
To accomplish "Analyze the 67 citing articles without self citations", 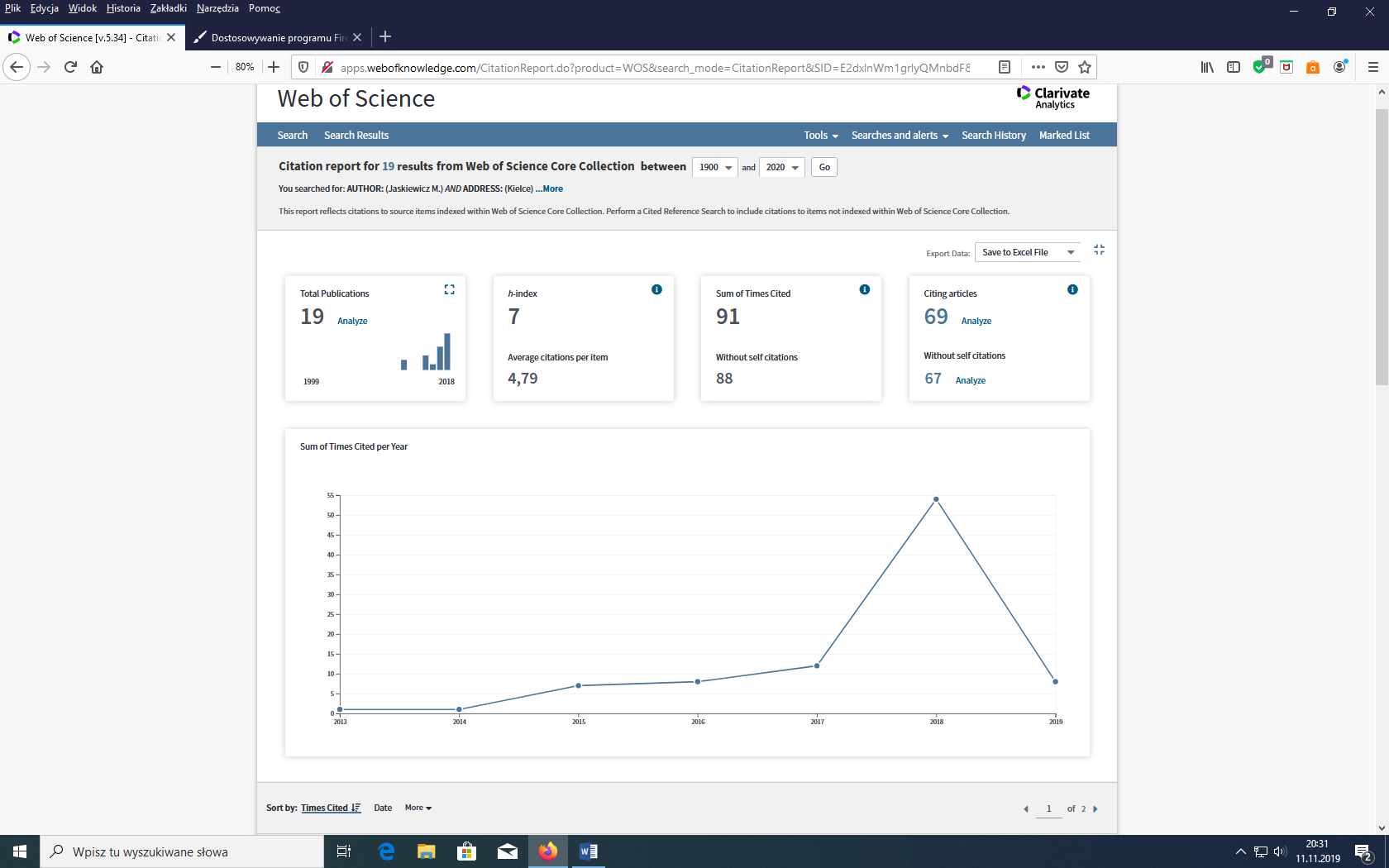I will (x=971, y=380).
